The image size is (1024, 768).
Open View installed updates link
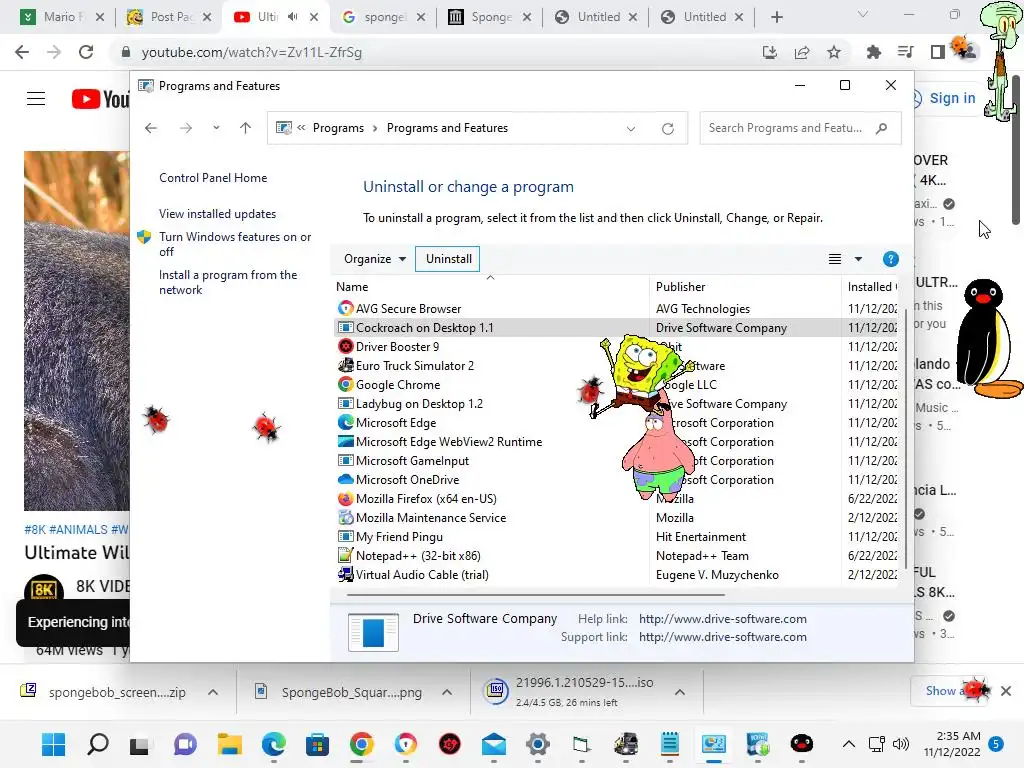217,214
